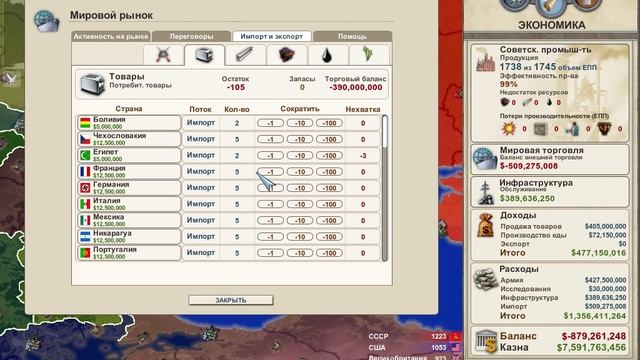Click the bank building Баланс icon
The height and width of the screenshot is (360, 640).
click(486, 342)
